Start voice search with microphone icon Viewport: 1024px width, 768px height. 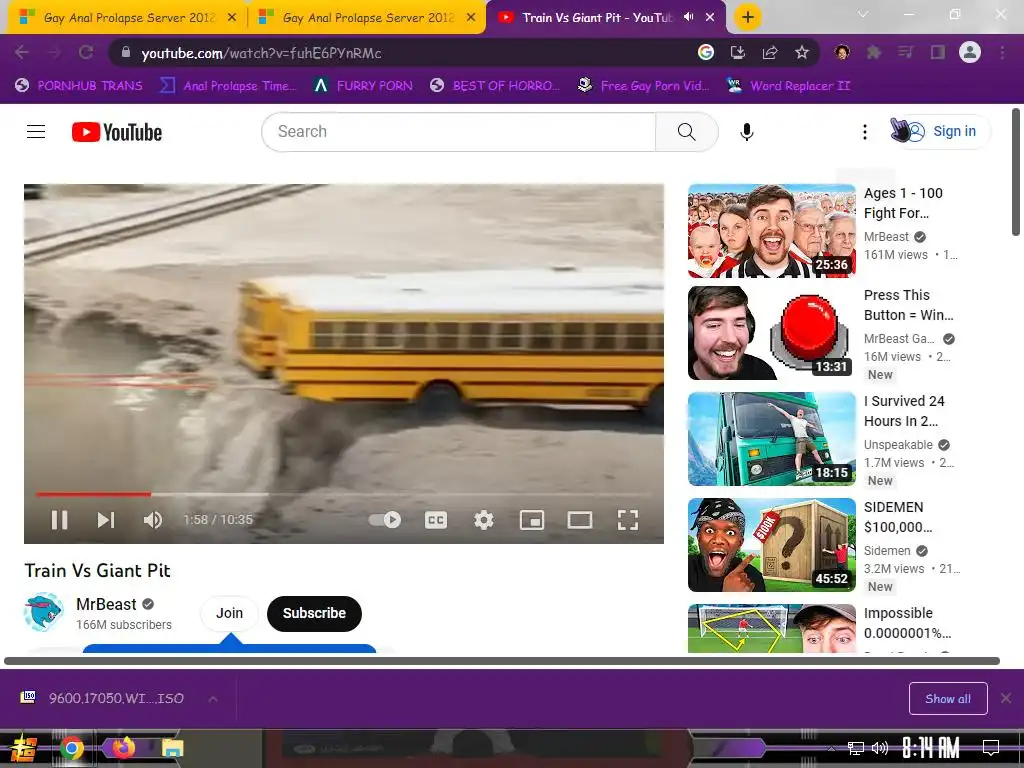[746, 132]
